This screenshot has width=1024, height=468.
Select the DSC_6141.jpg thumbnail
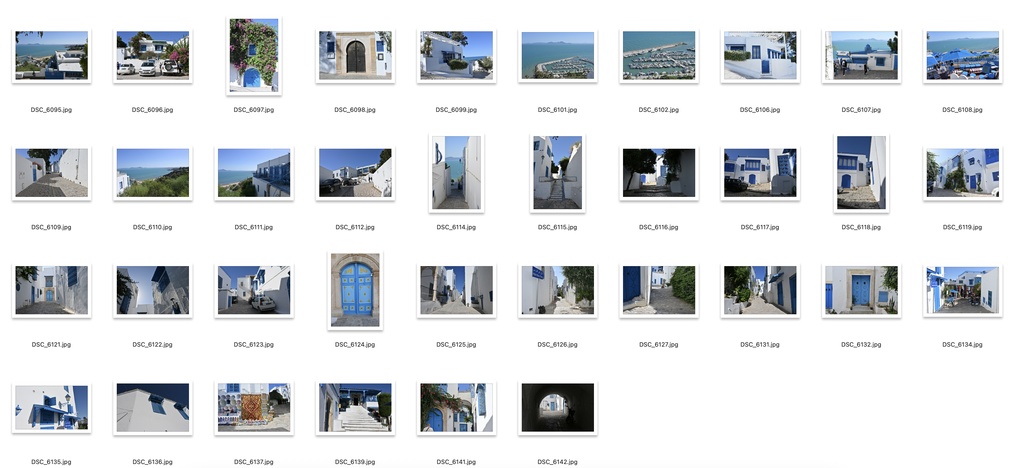tap(456, 408)
